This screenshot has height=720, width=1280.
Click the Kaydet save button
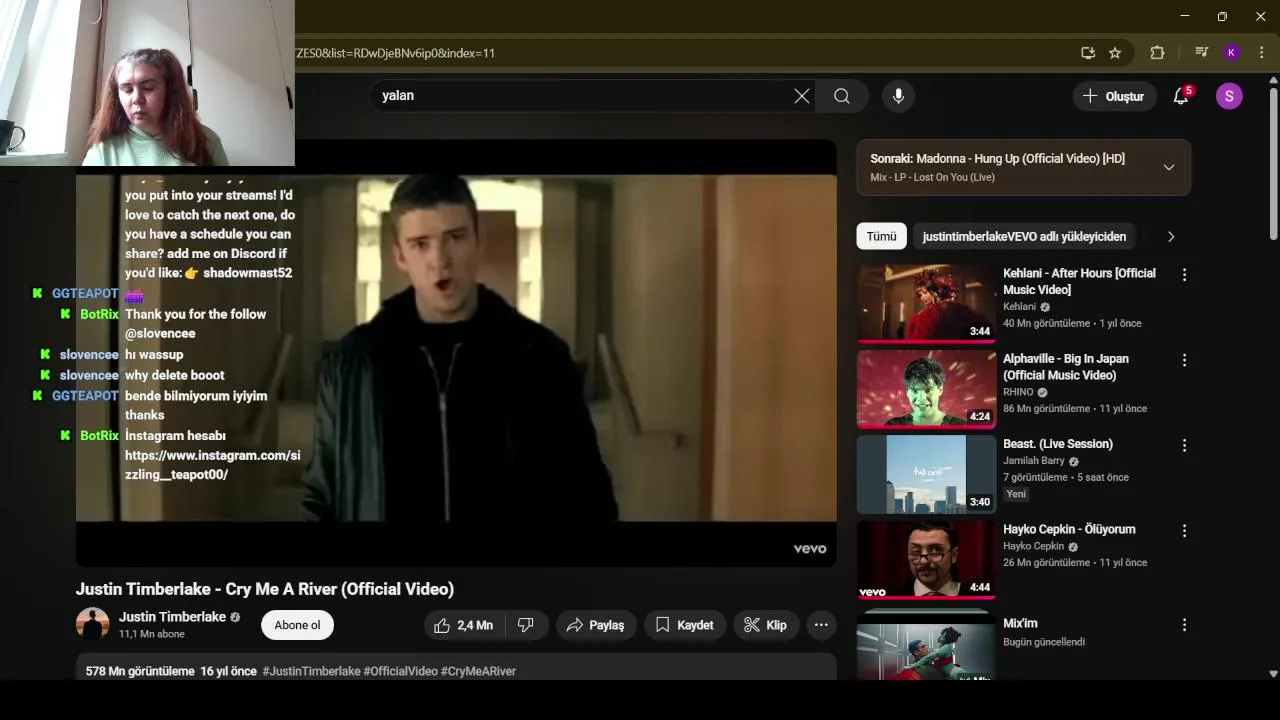click(684, 625)
